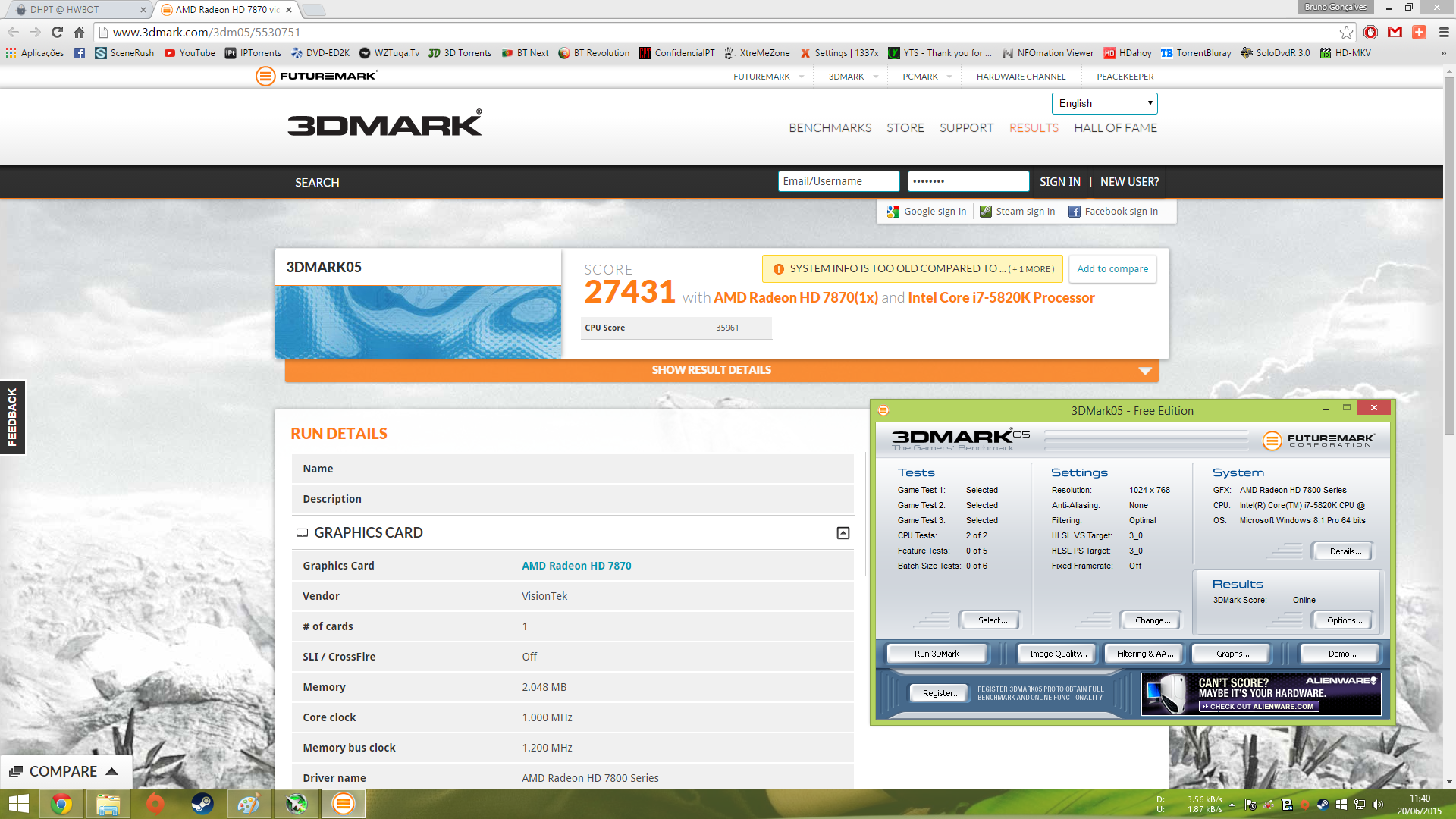Open AMD Radeon HD 7870 score link
Viewport: 1456px width, 819px height.
click(x=795, y=298)
